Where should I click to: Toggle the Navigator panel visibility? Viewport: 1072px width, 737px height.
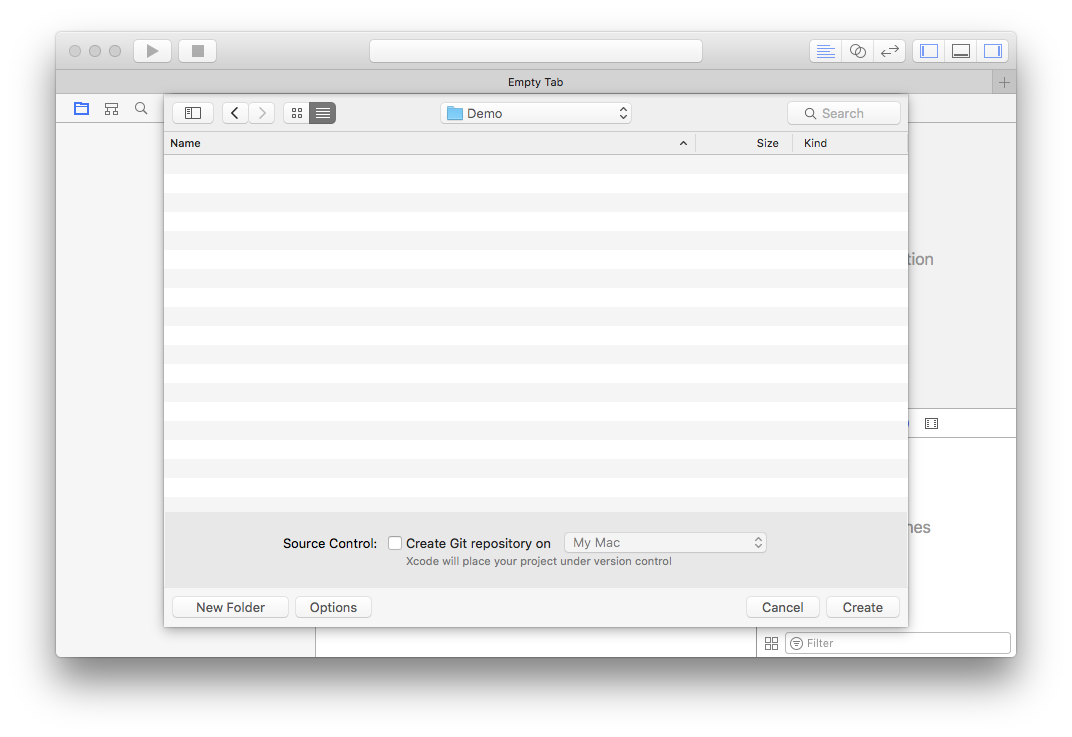click(x=929, y=51)
